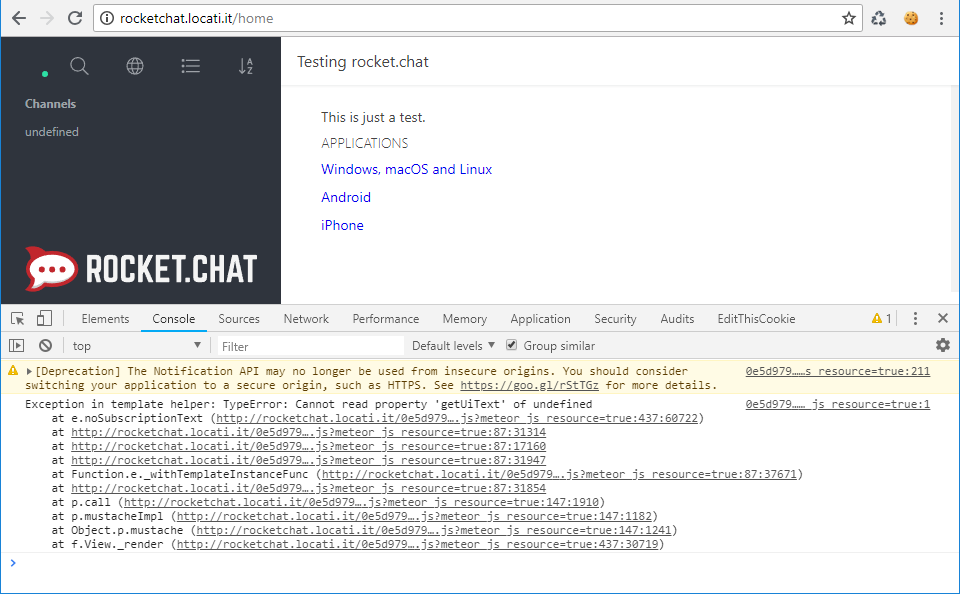The image size is (960, 594).
Task: Switch to the Elements tab
Action: pos(105,319)
